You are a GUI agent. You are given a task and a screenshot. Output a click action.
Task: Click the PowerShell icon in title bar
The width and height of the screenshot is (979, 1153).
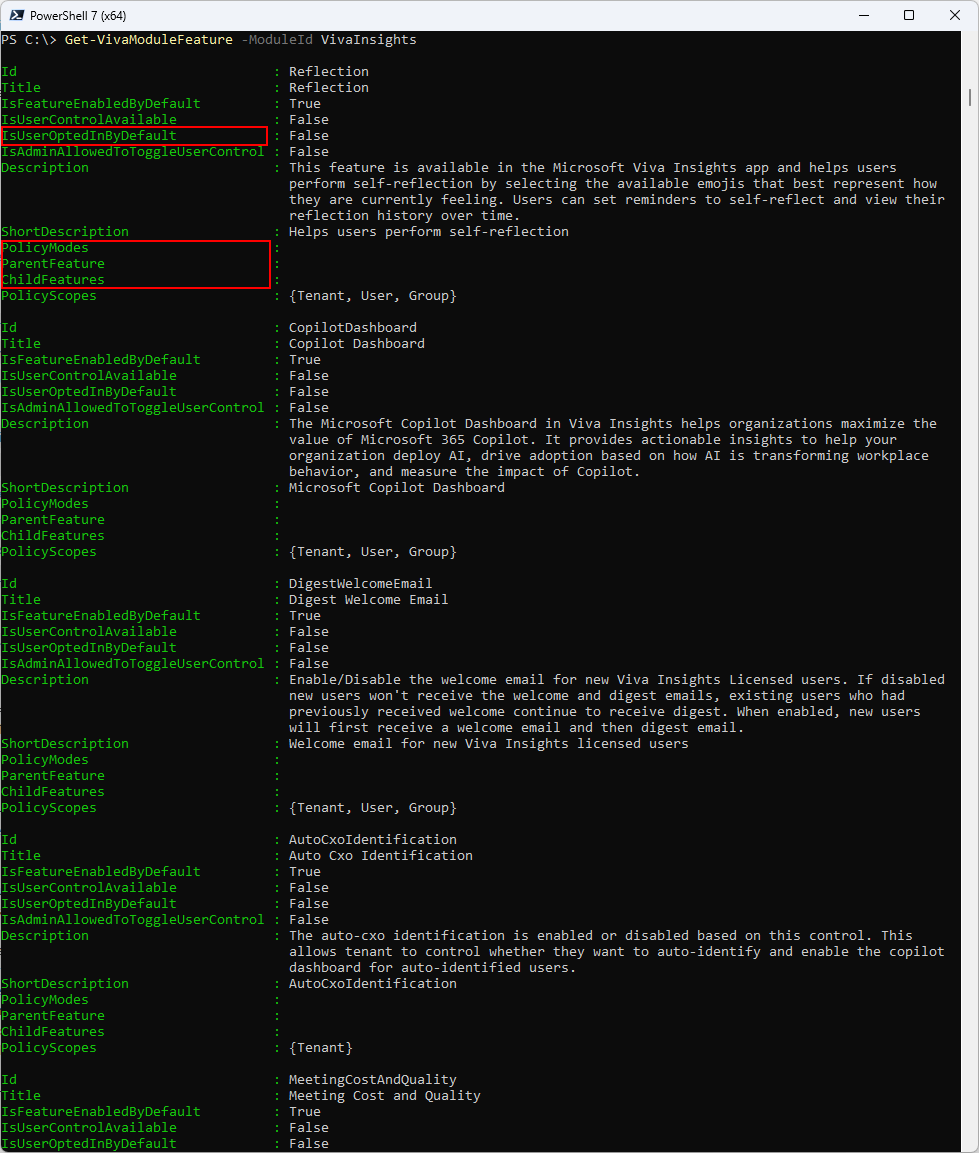point(16,15)
